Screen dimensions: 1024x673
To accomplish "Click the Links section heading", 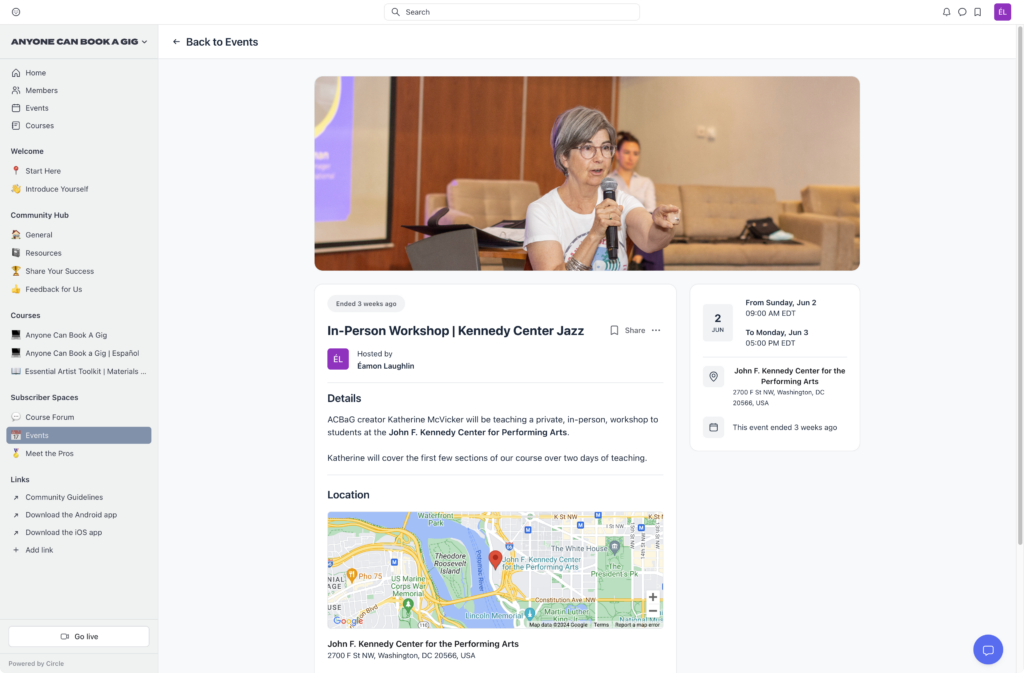I will click(x=20, y=480).
